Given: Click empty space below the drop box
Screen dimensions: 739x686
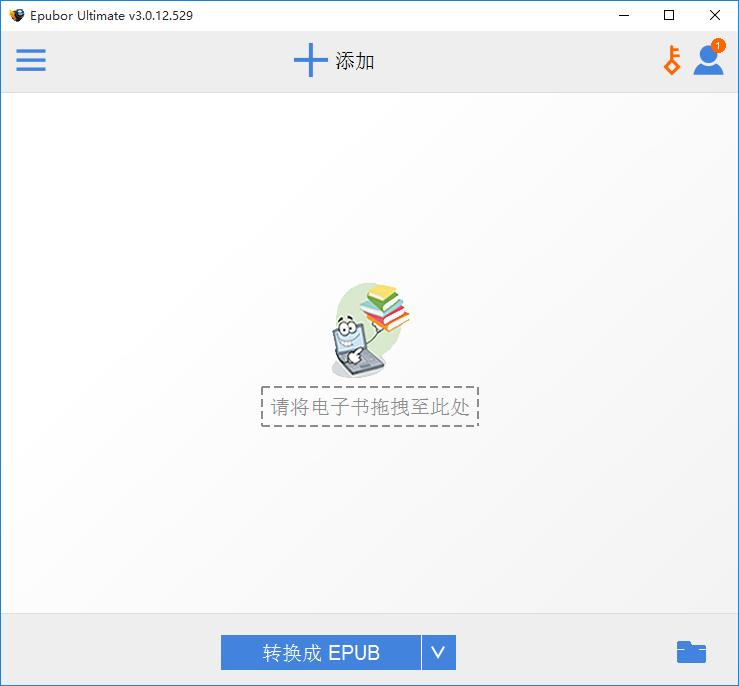Looking at the screenshot, I should pyautogui.click(x=369, y=520).
